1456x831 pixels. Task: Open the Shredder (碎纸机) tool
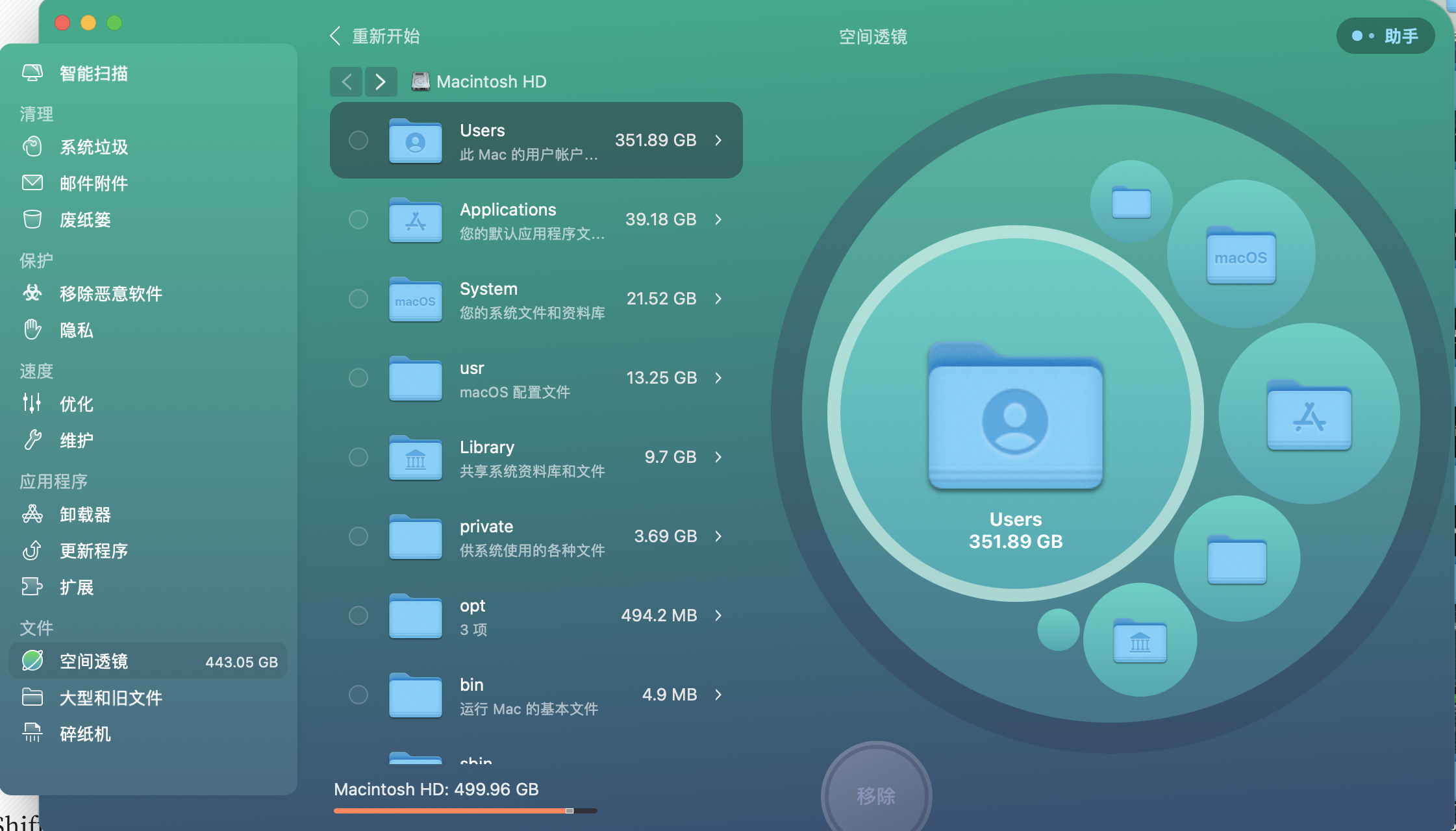point(84,734)
